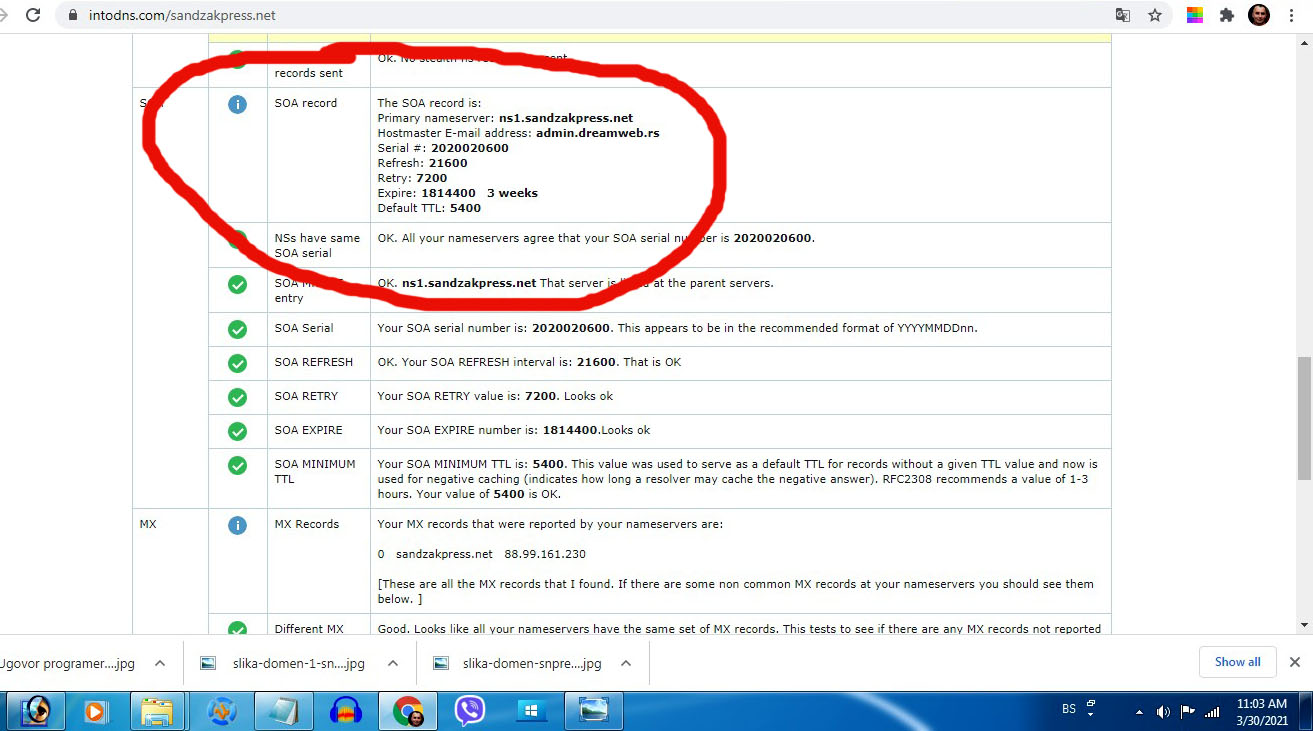Click the green check beside SOA REFRESH
This screenshot has height=731, width=1313.
237,363
